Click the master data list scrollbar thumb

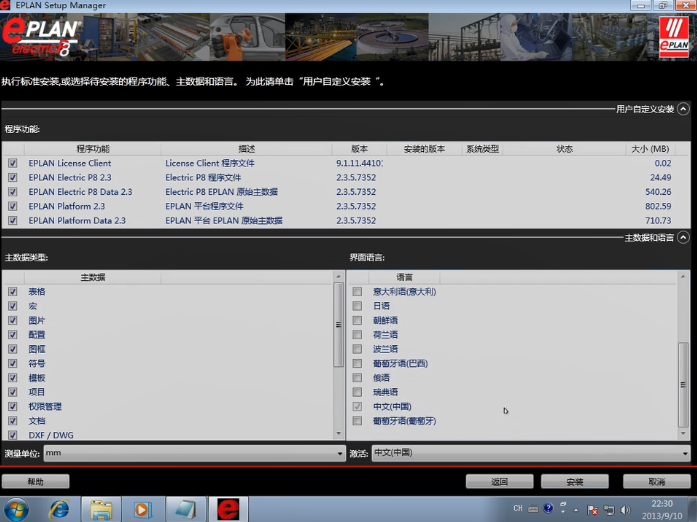pos(339,325)
